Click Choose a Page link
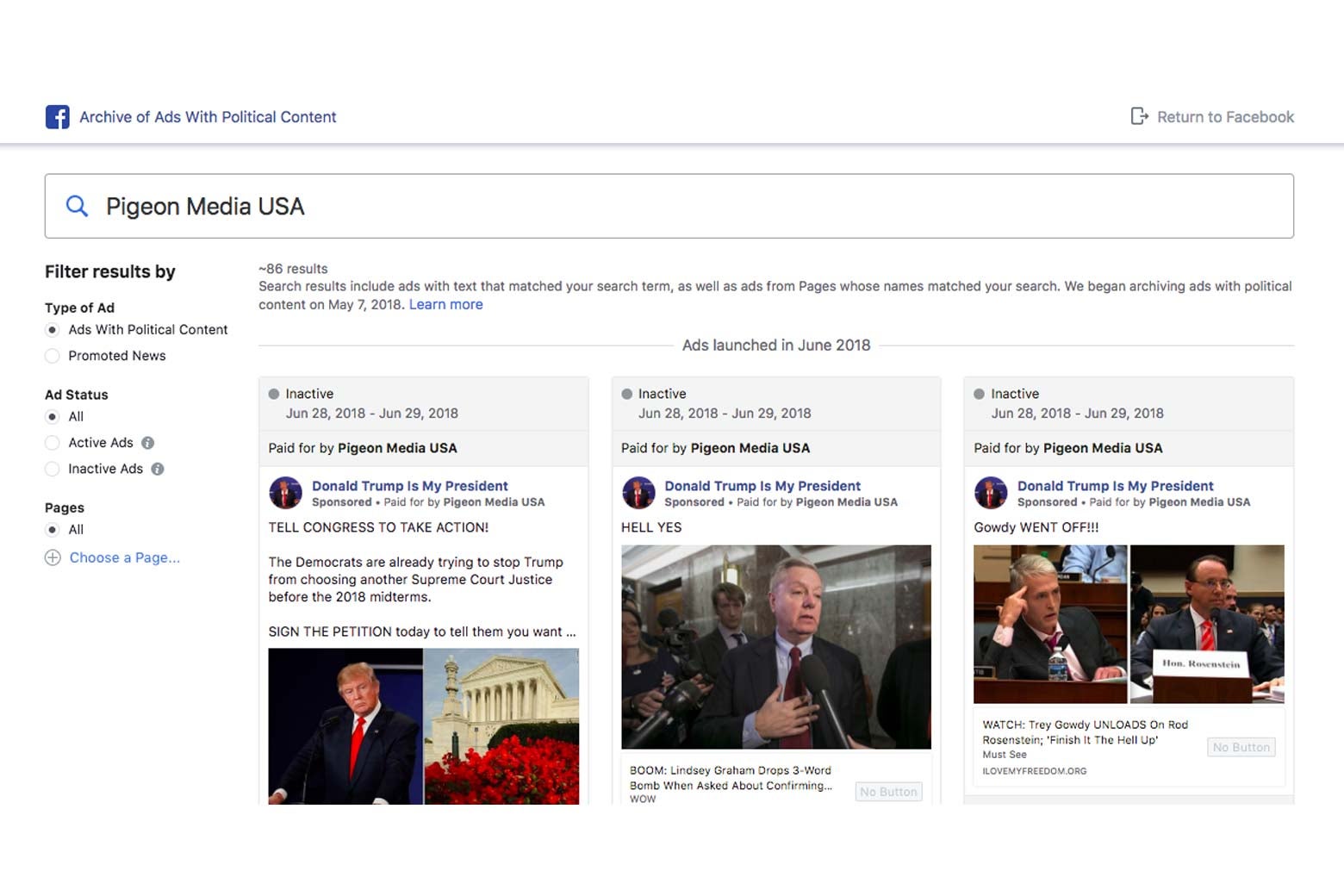The height and width of the screenshot is (896, 1344). (125, 557)
